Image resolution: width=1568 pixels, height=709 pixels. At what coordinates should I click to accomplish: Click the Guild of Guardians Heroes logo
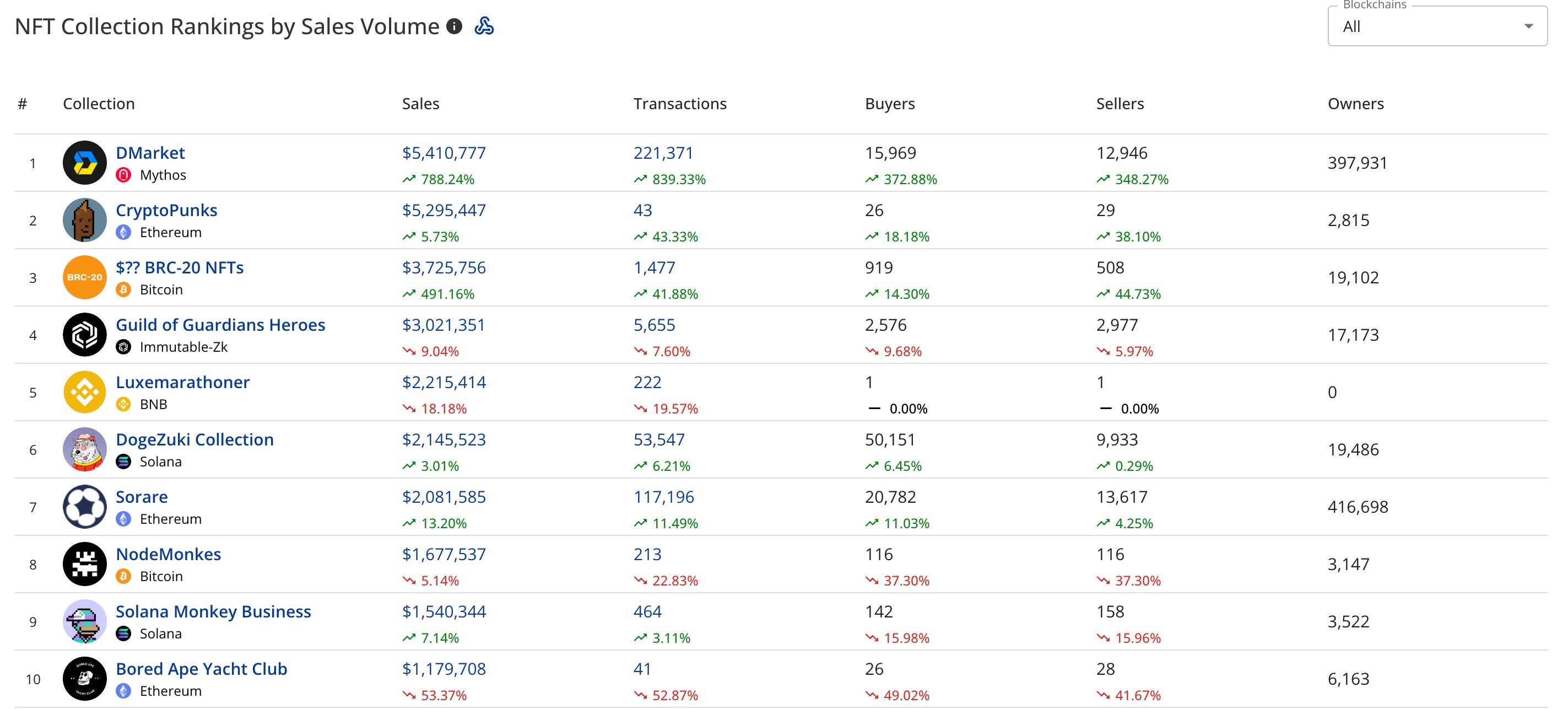point(85,335)
